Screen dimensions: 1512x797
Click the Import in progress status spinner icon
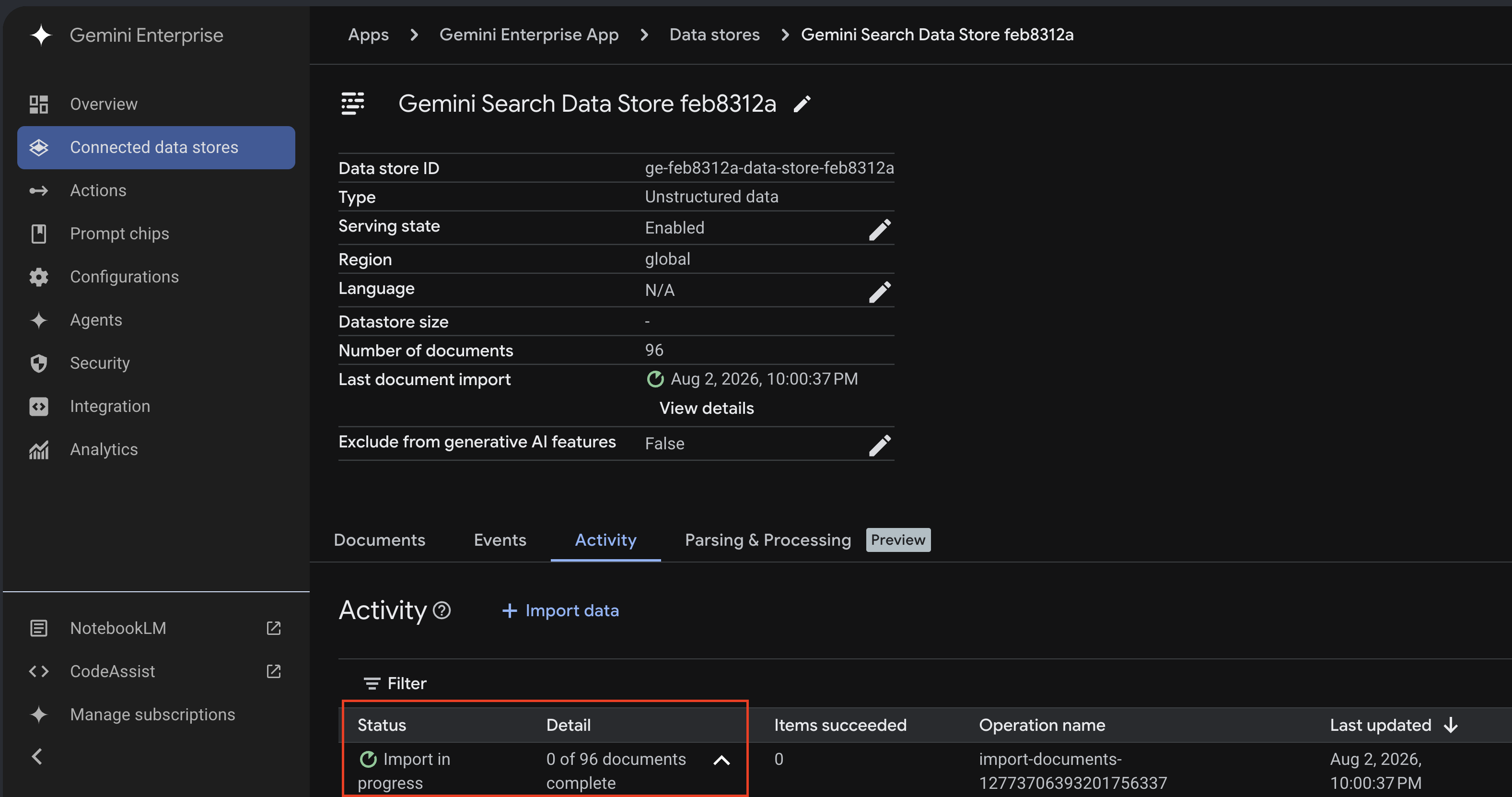pyautogui.click(x=368, y=760)
